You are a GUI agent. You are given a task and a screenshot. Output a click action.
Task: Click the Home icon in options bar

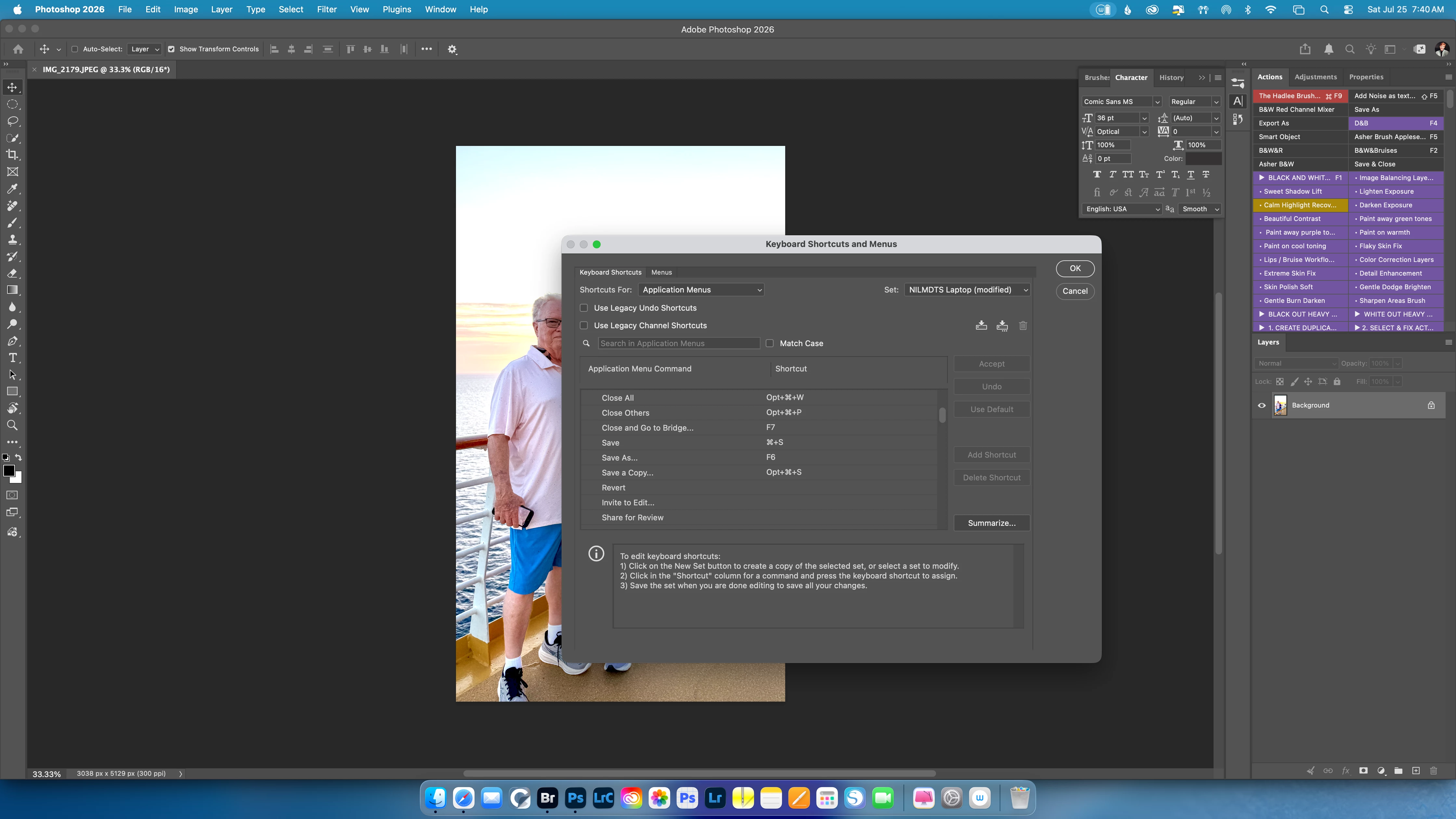click(18, 49)
